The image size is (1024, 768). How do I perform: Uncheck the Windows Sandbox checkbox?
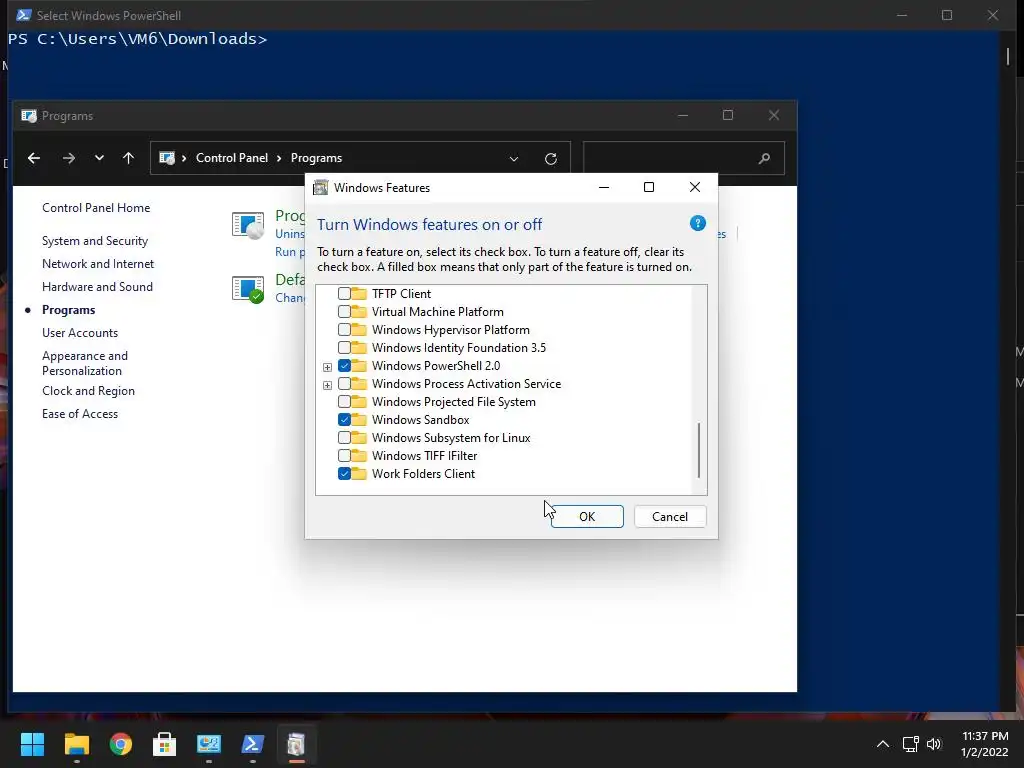pos(344,420)
